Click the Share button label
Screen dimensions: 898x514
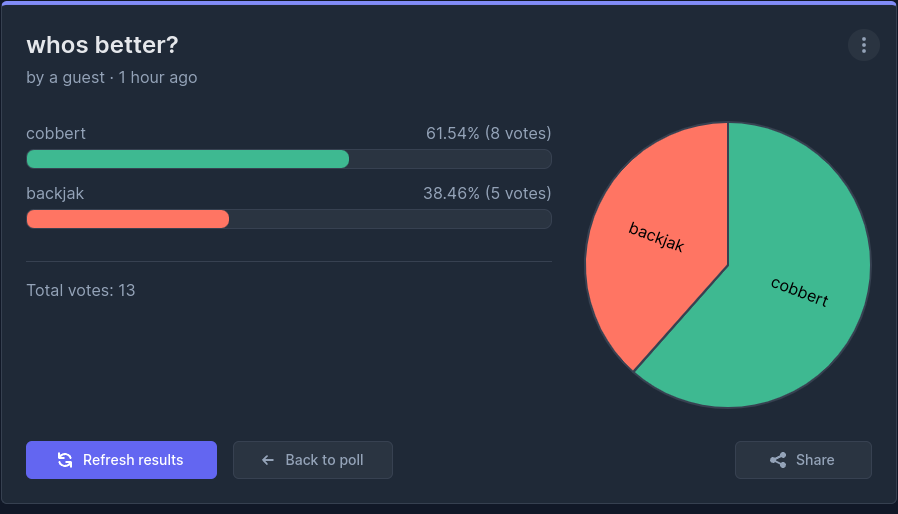(x=815, y=460)
